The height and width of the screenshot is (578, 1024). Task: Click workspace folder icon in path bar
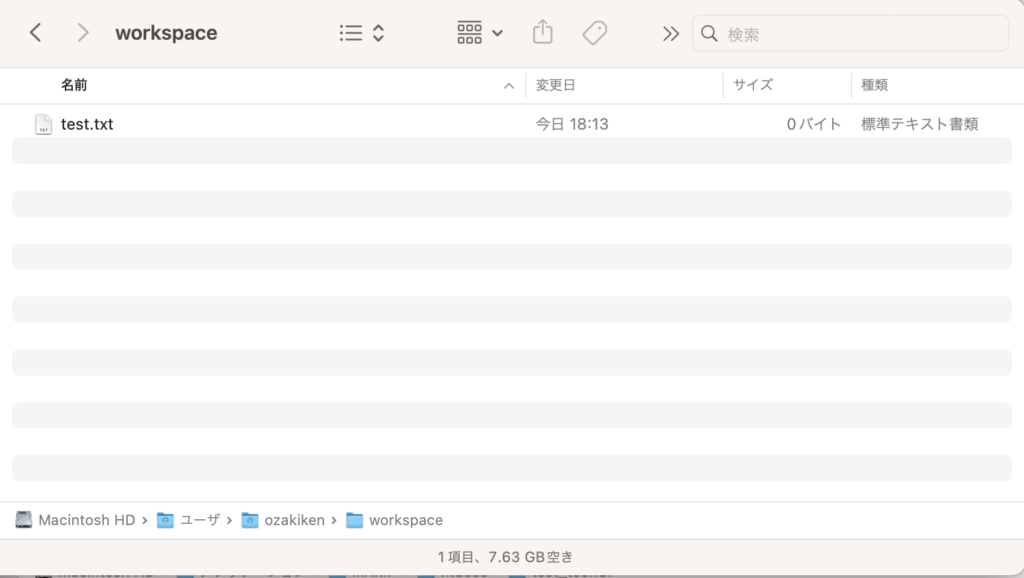coord(354,520)
